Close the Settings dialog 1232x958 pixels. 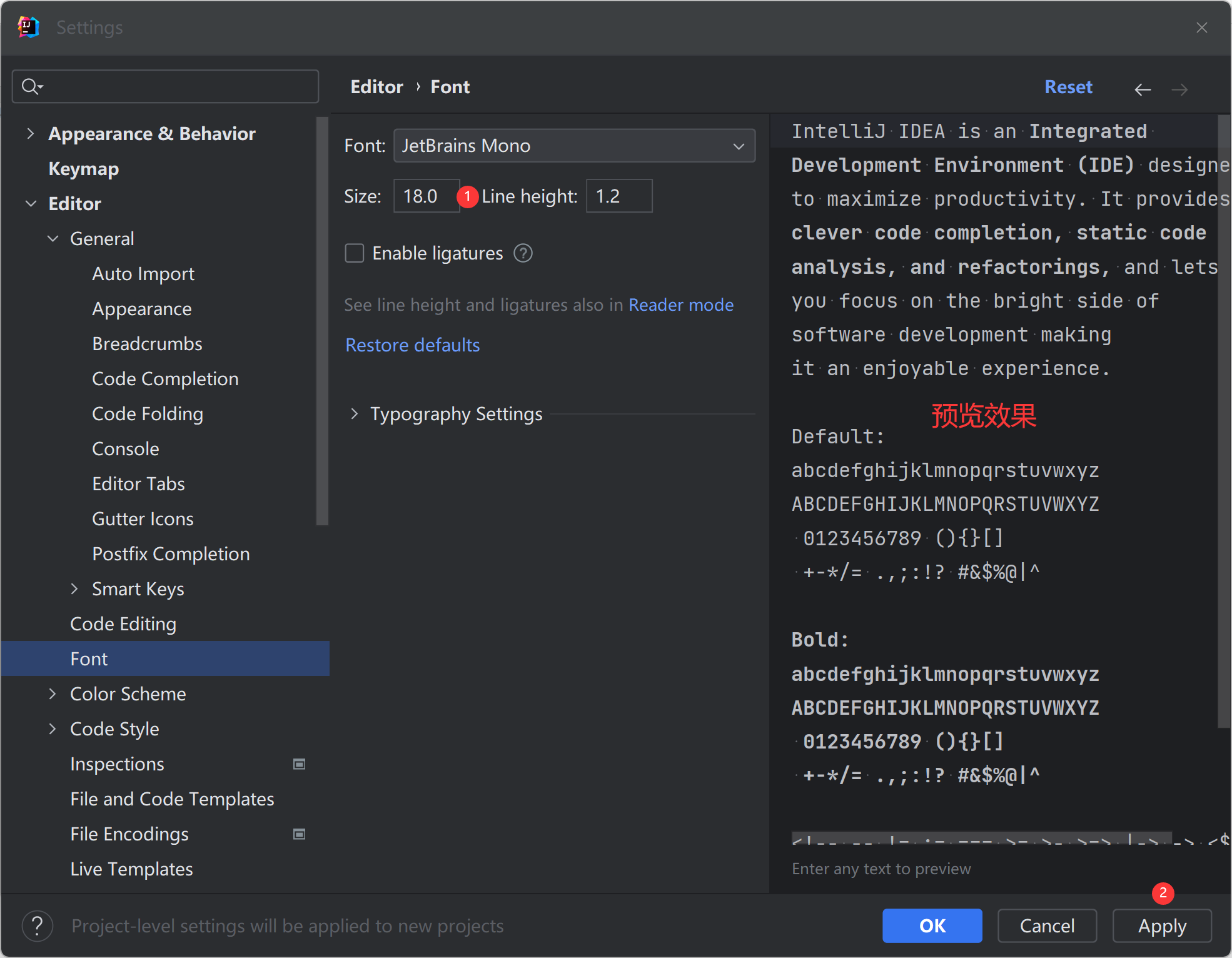click(1201, 28)
